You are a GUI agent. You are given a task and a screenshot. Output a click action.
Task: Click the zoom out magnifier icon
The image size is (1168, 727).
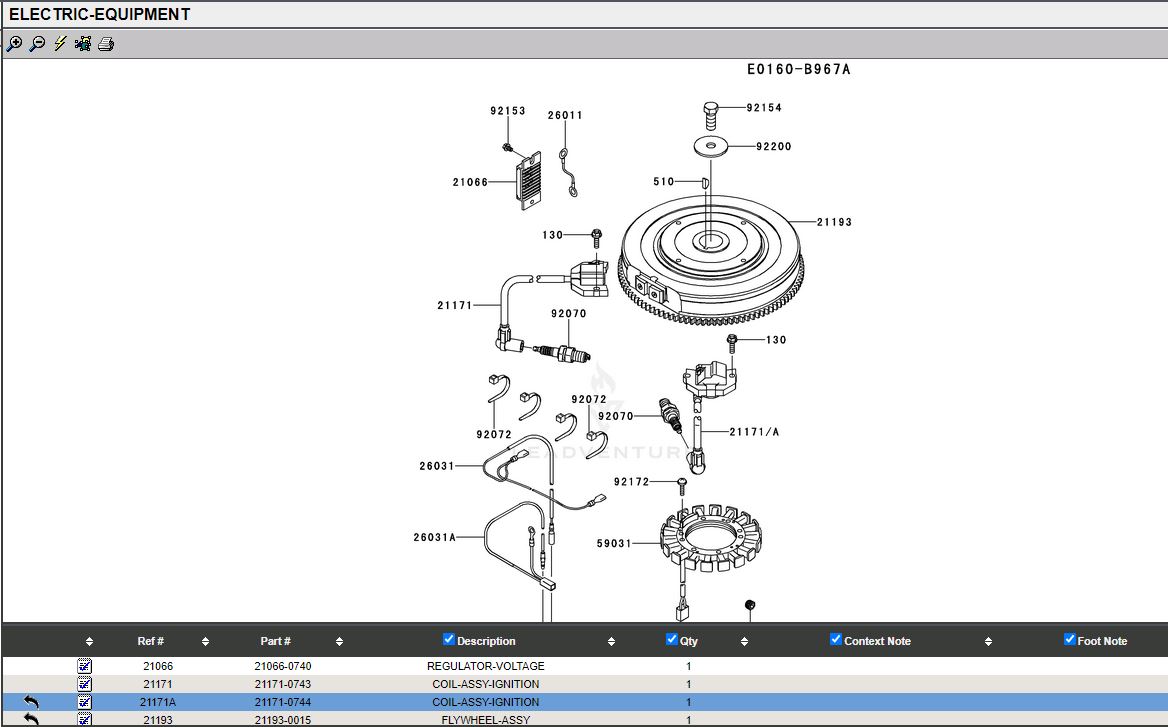pyautogui.click(x=37, y=44)
